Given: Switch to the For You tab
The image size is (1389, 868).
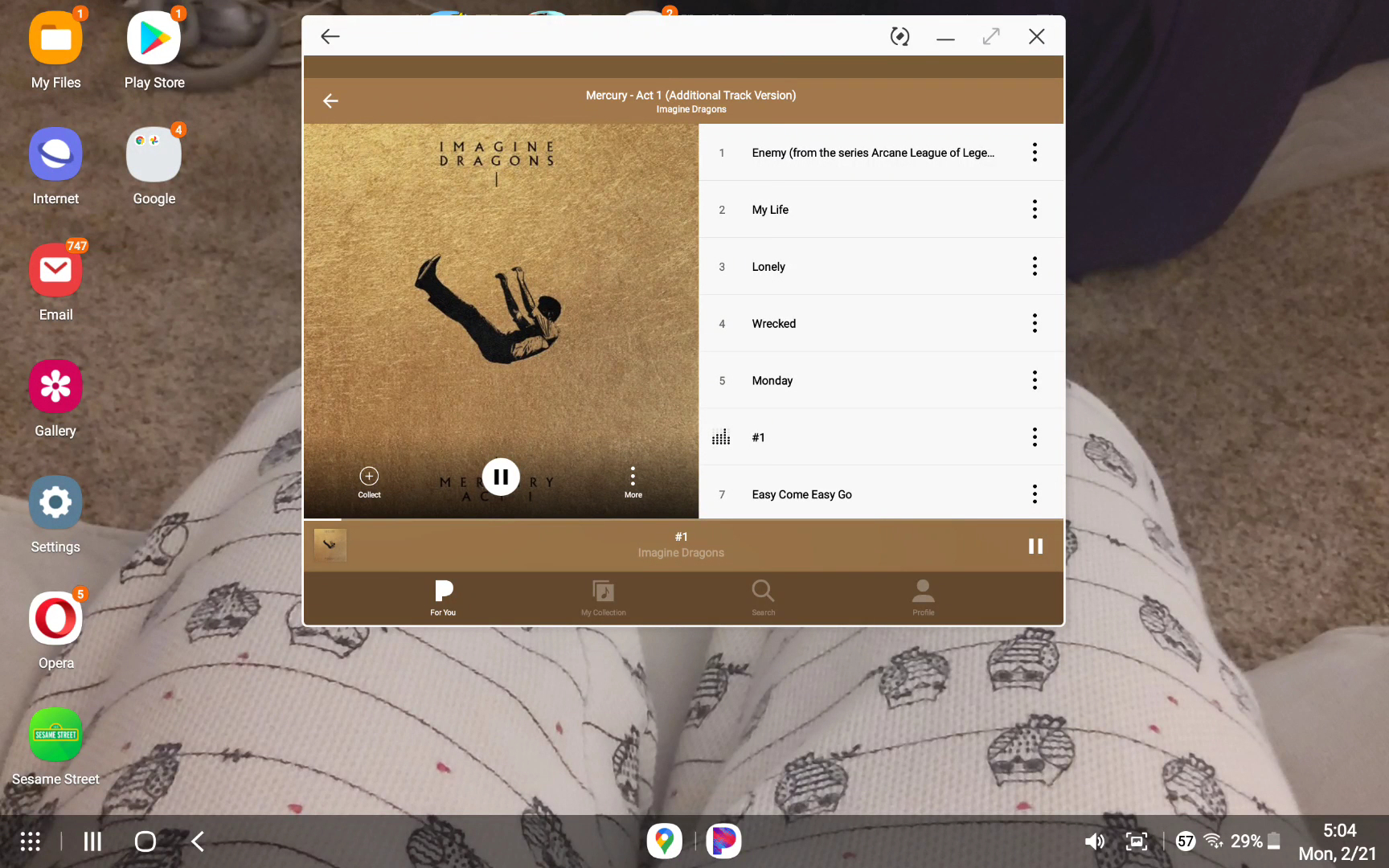Looking at the screenshot, I should pos(443,598).
